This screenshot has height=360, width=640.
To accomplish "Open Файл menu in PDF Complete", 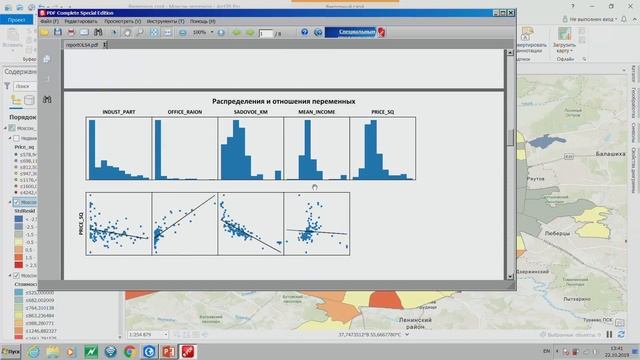I will click(x=49, y=21).
